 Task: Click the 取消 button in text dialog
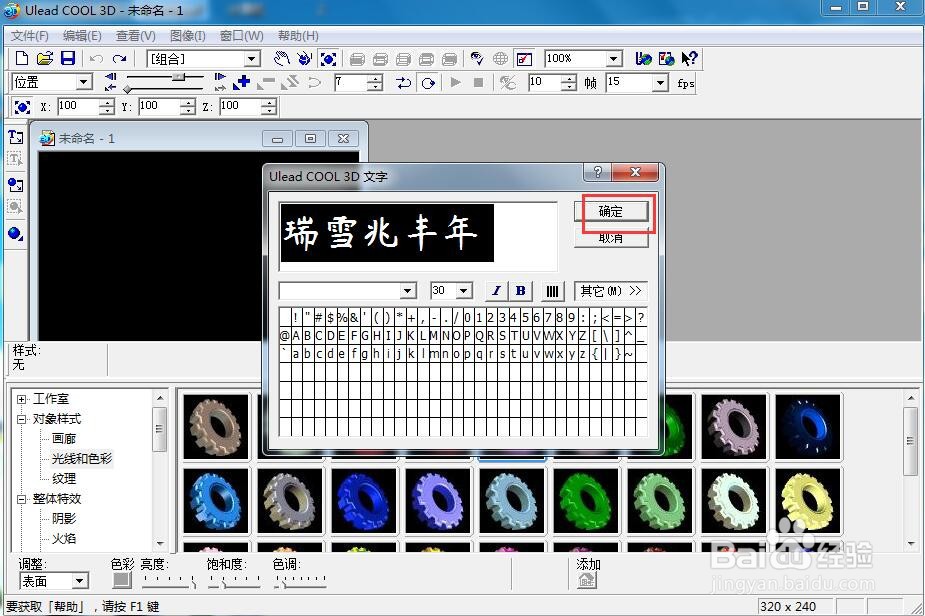(x=611, y=238)
